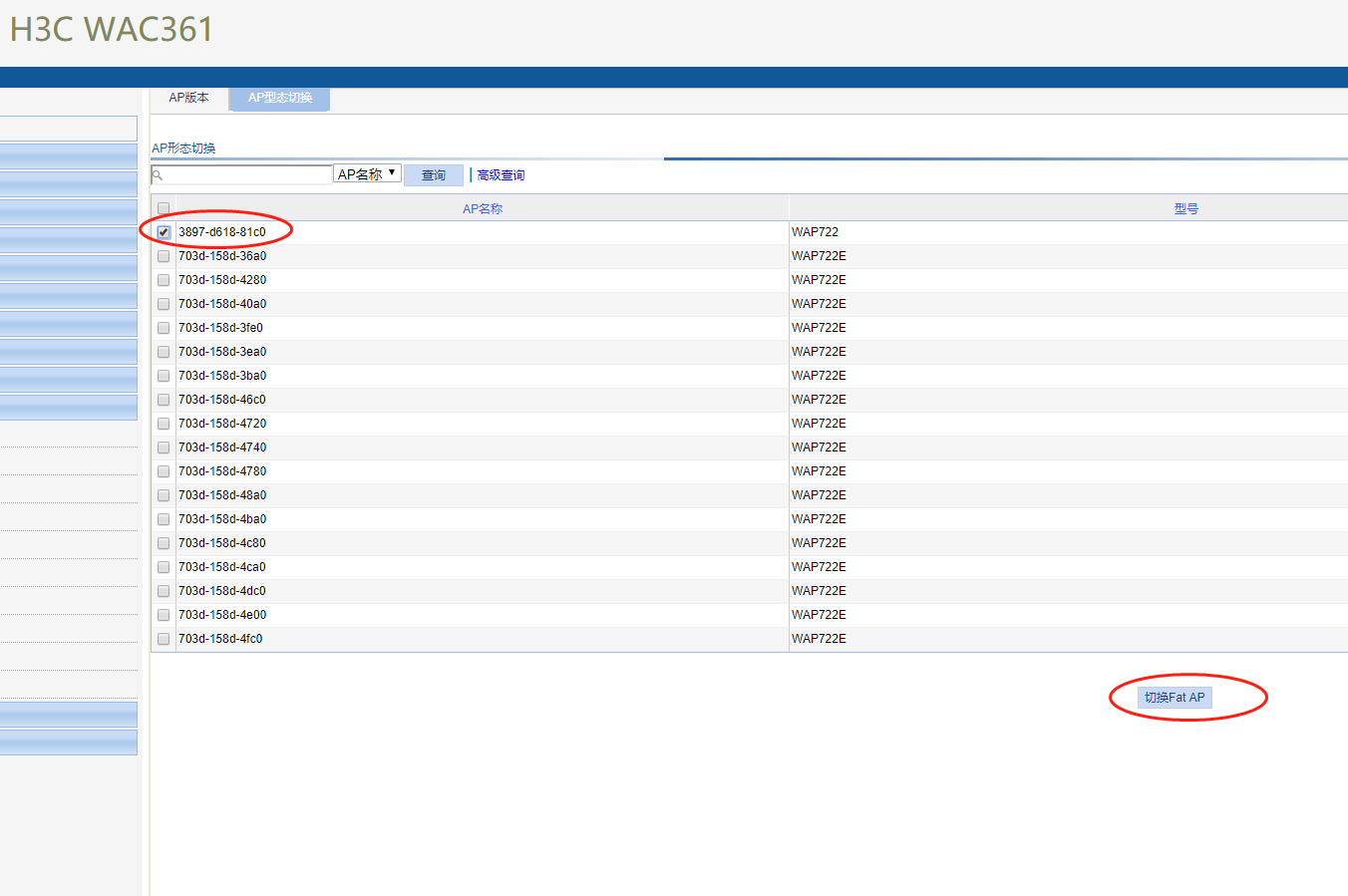Click the 切换Fat AP button

[x=1175, y=698]
